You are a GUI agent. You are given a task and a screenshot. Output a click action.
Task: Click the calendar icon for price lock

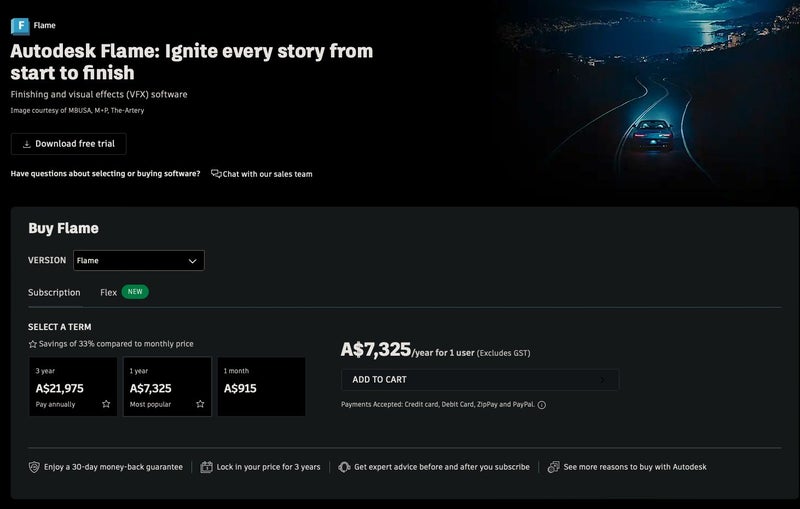(207, 467)
